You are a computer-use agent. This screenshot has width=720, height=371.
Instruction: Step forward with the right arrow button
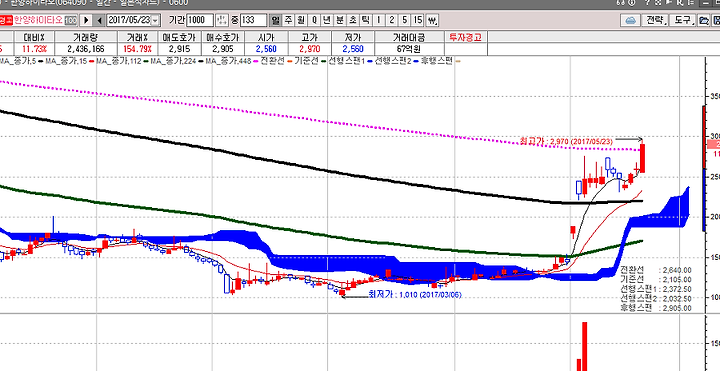[86, 21]
